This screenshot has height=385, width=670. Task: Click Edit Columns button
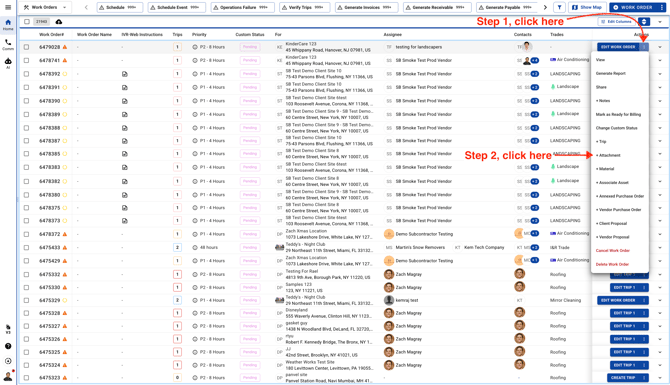pos(617,21)
